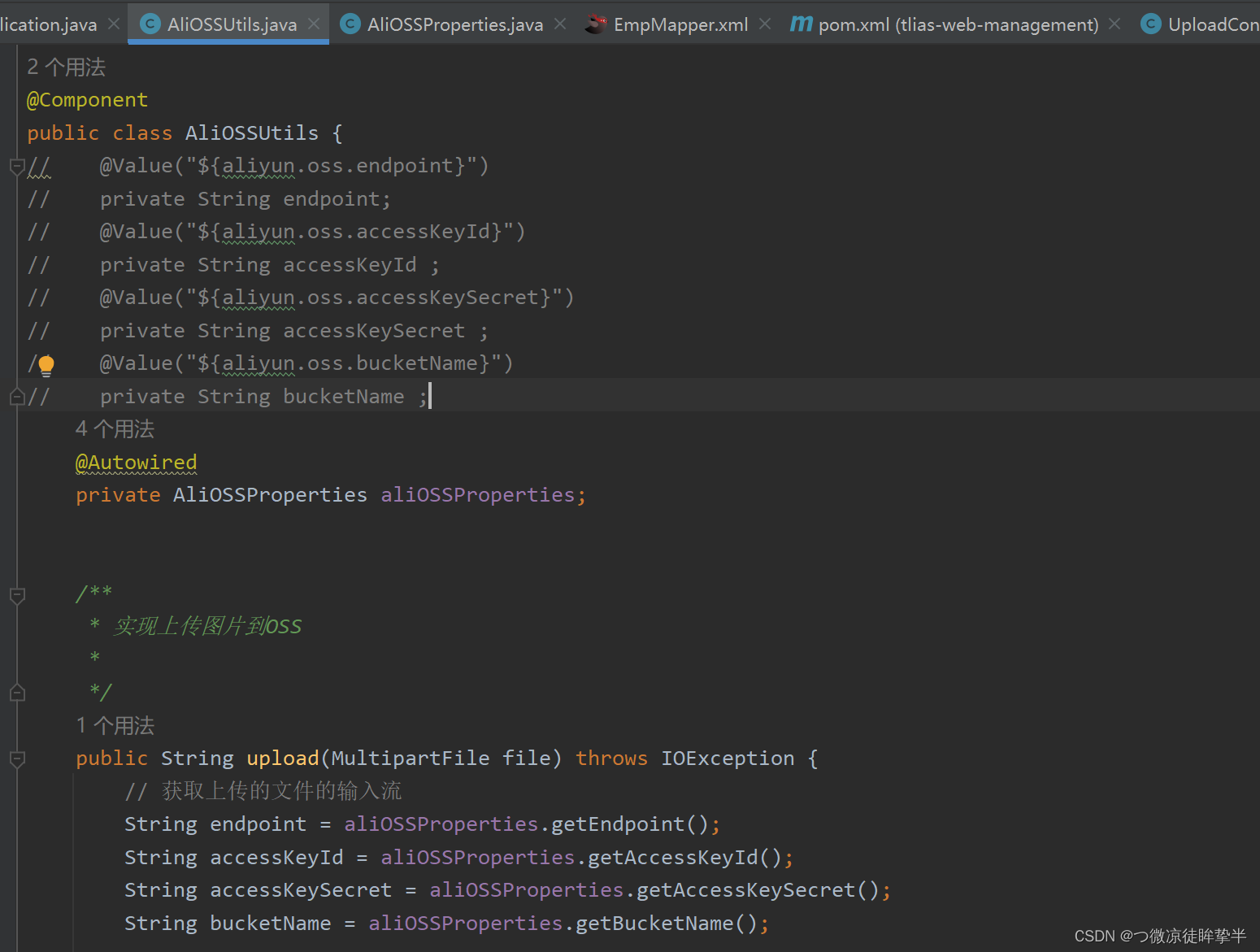Switch to the UploadCon... tab
The width and height of the screenshot is (1260, 952).
[1199, 24]
